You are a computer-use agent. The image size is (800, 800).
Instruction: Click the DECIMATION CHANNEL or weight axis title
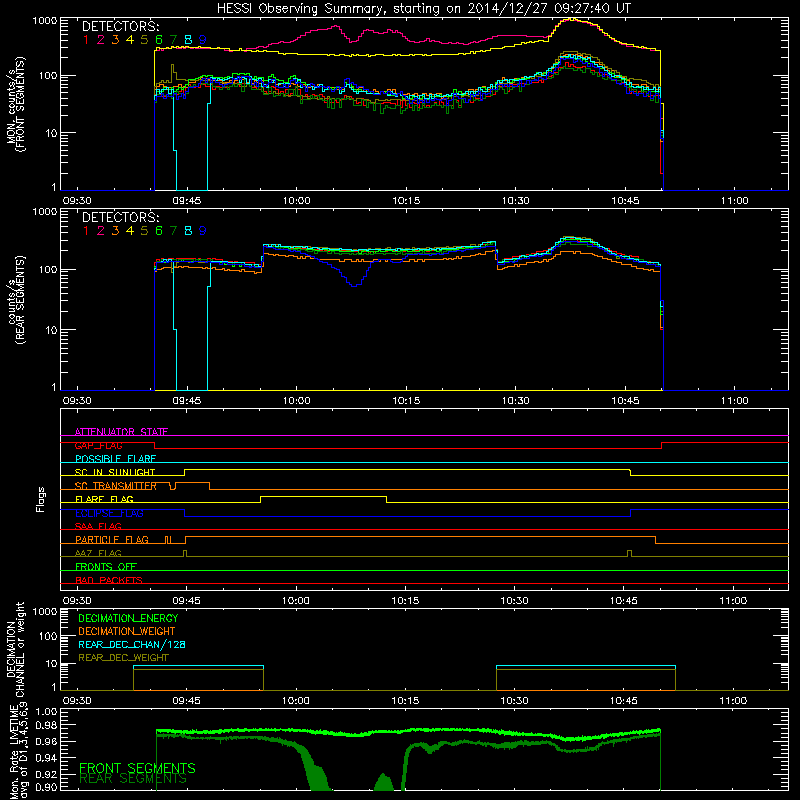coord(15,649)
